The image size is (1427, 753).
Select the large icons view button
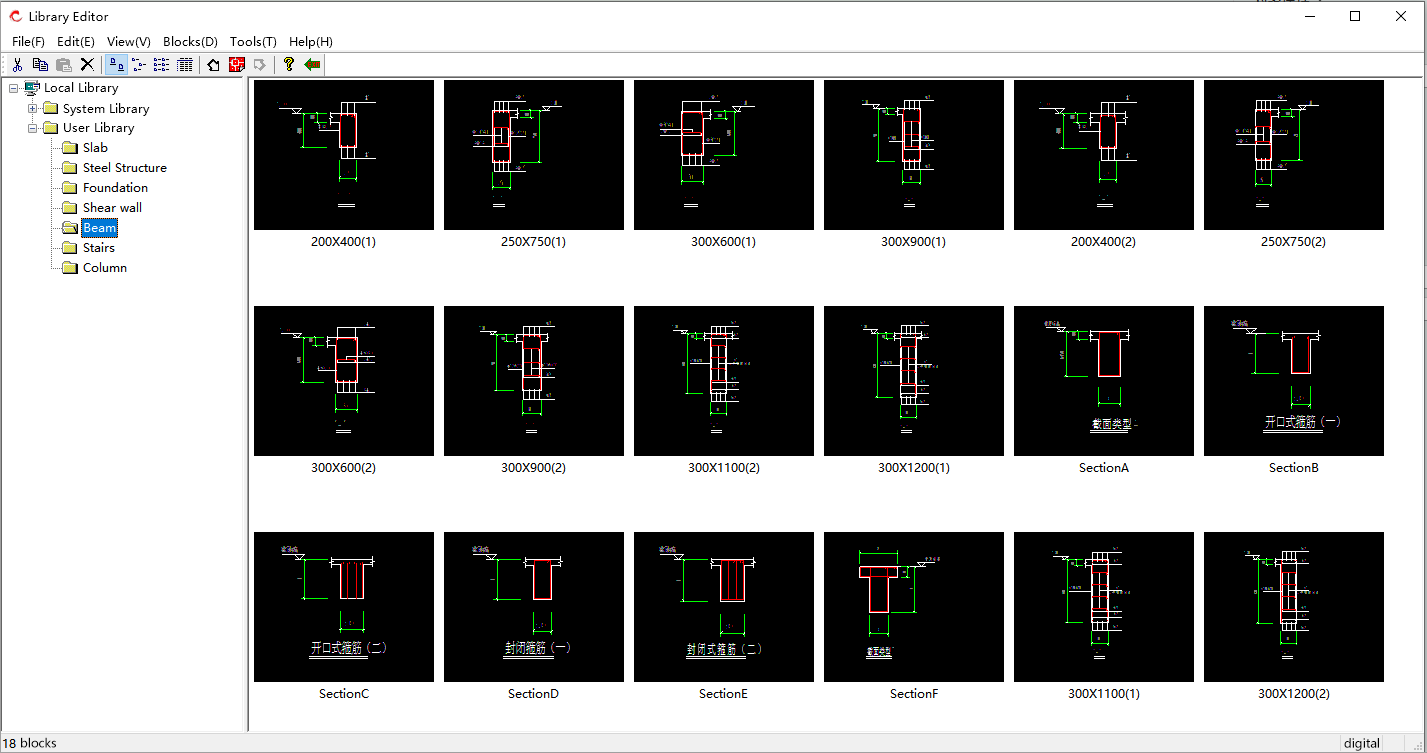pos(116,64)
